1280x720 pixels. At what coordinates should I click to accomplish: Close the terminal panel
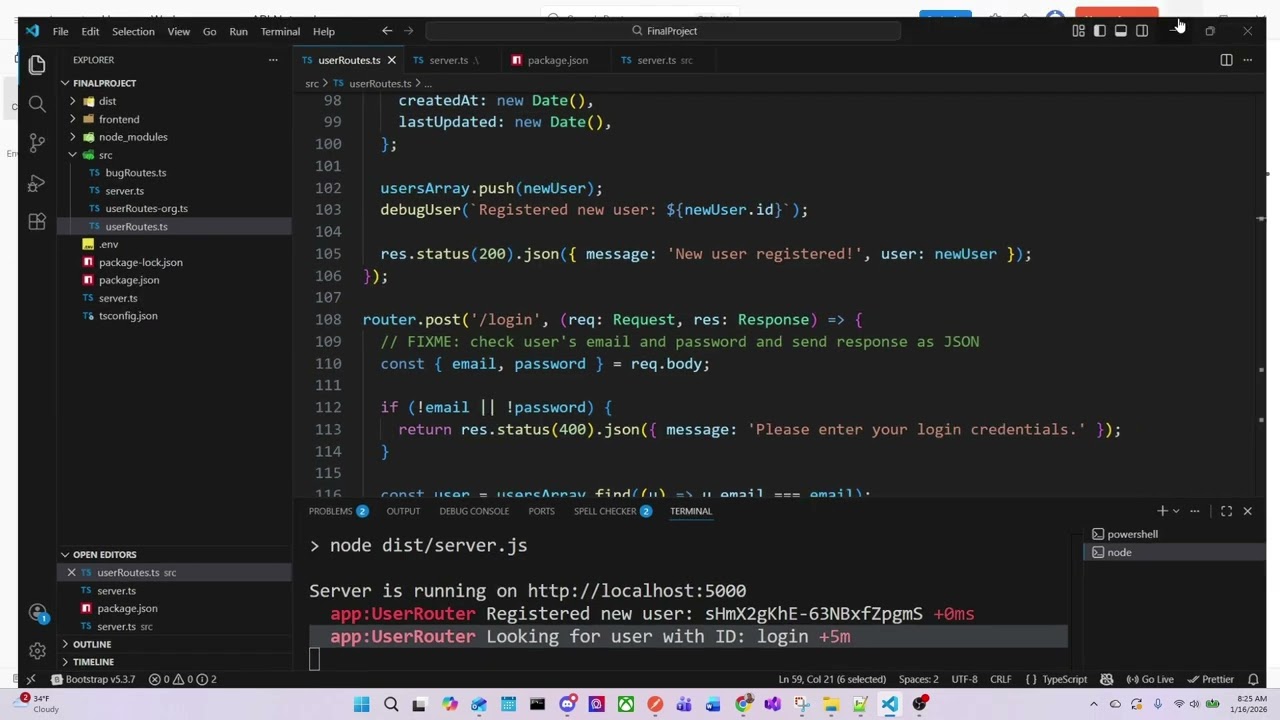point(1247,511)
